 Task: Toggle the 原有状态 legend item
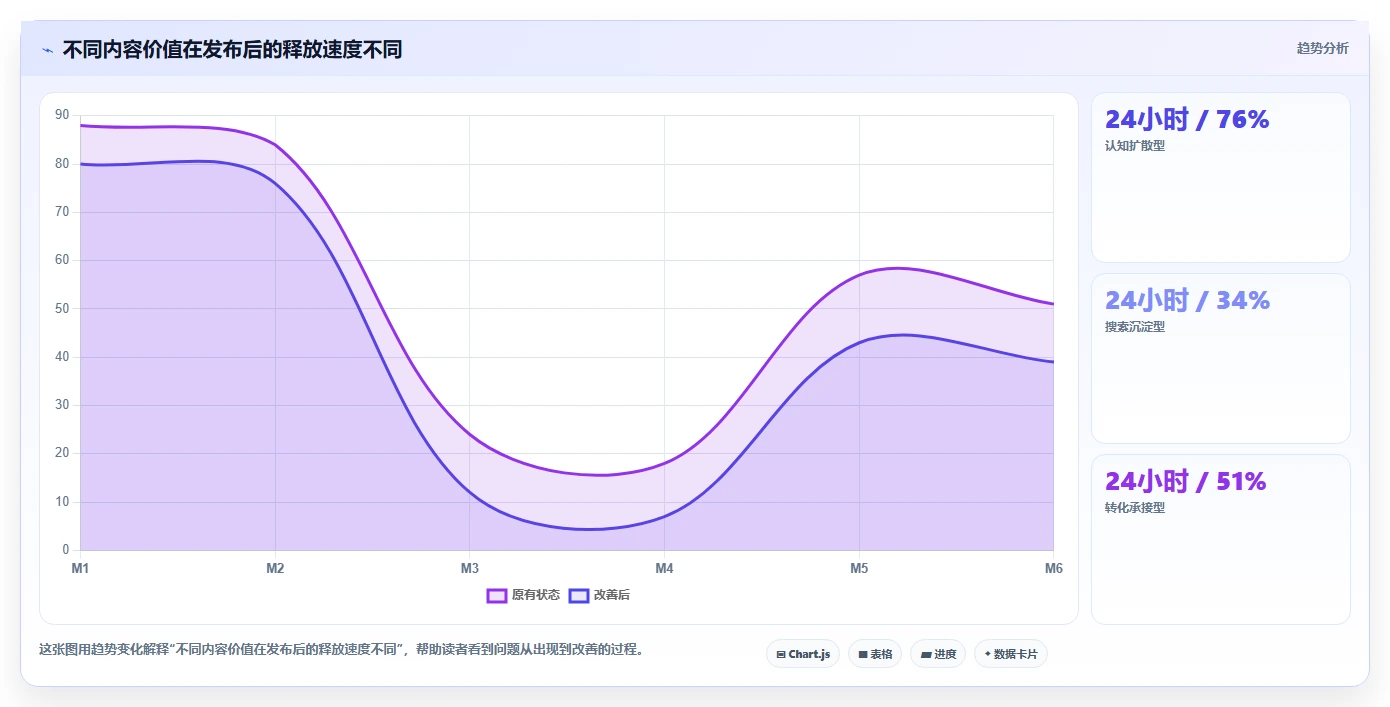point(523,595)
